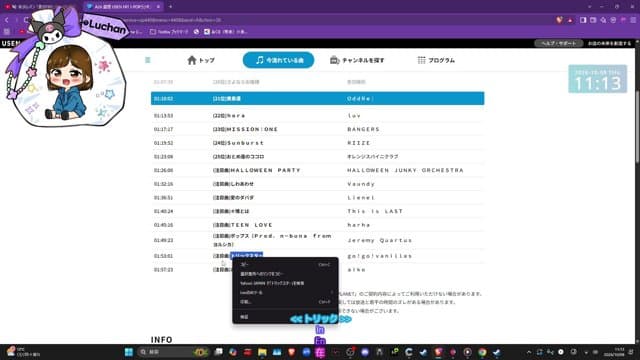640x360 pixels.
Task: Open the weather widget in the taskbar
Action: point(24,352)
